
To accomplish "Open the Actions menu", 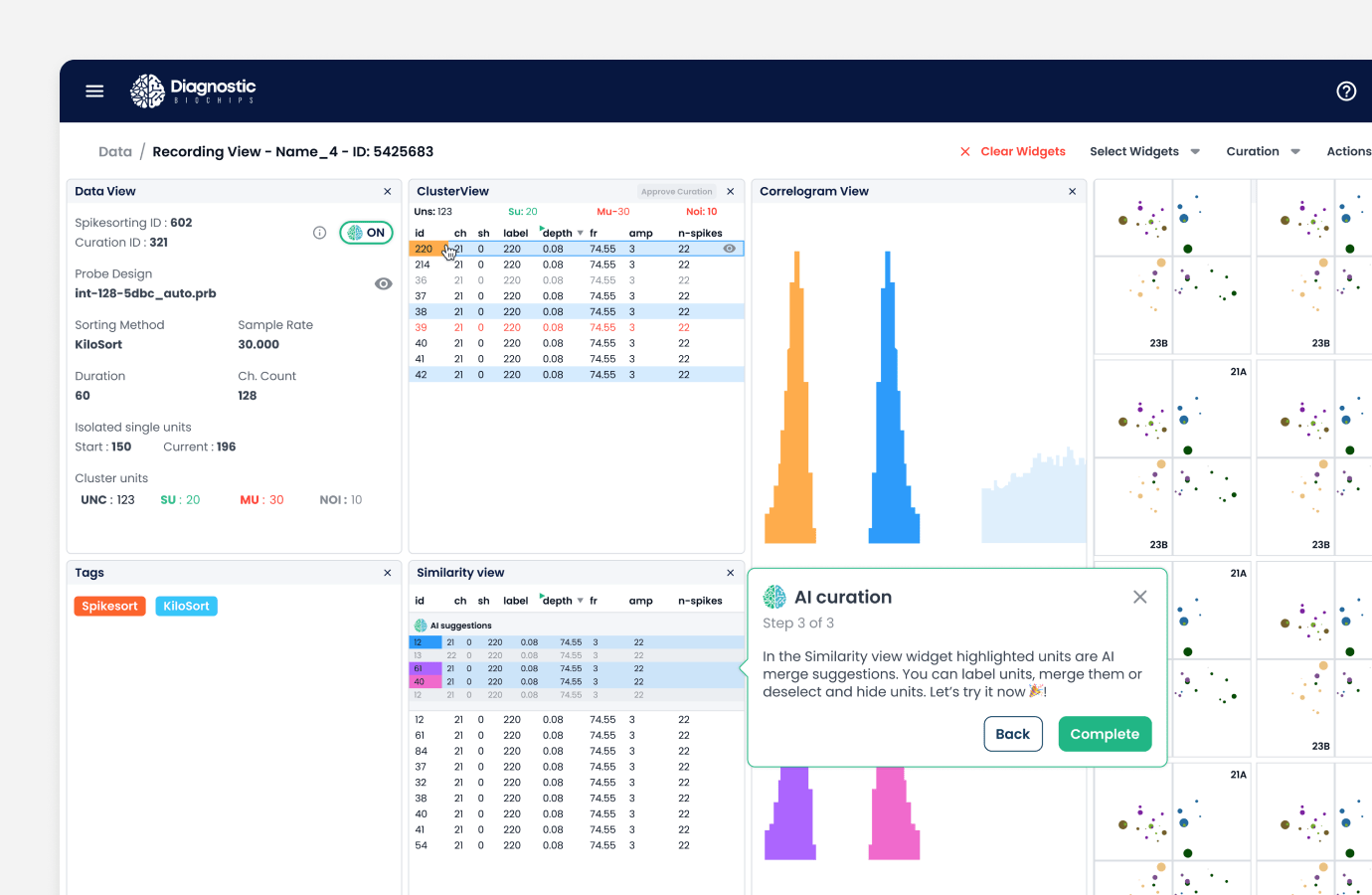I will (x=1349, y=151).
